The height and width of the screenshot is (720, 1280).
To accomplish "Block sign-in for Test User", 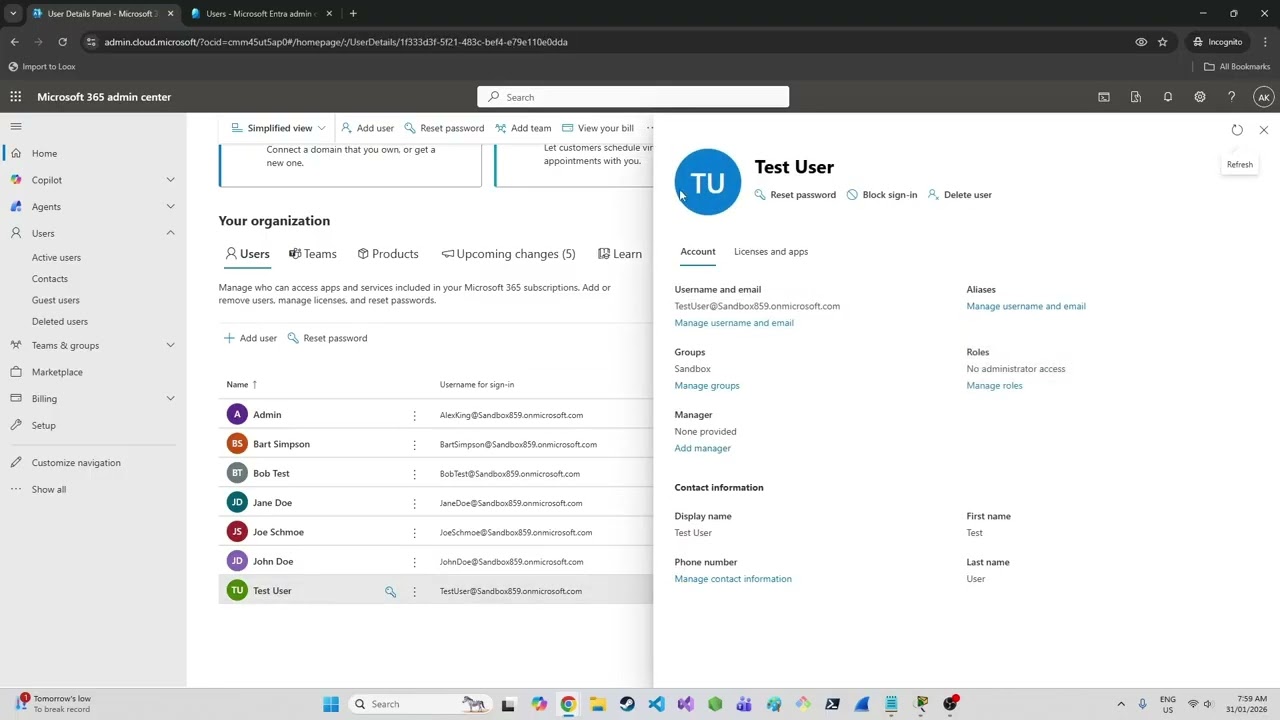I will coord(882,195).
